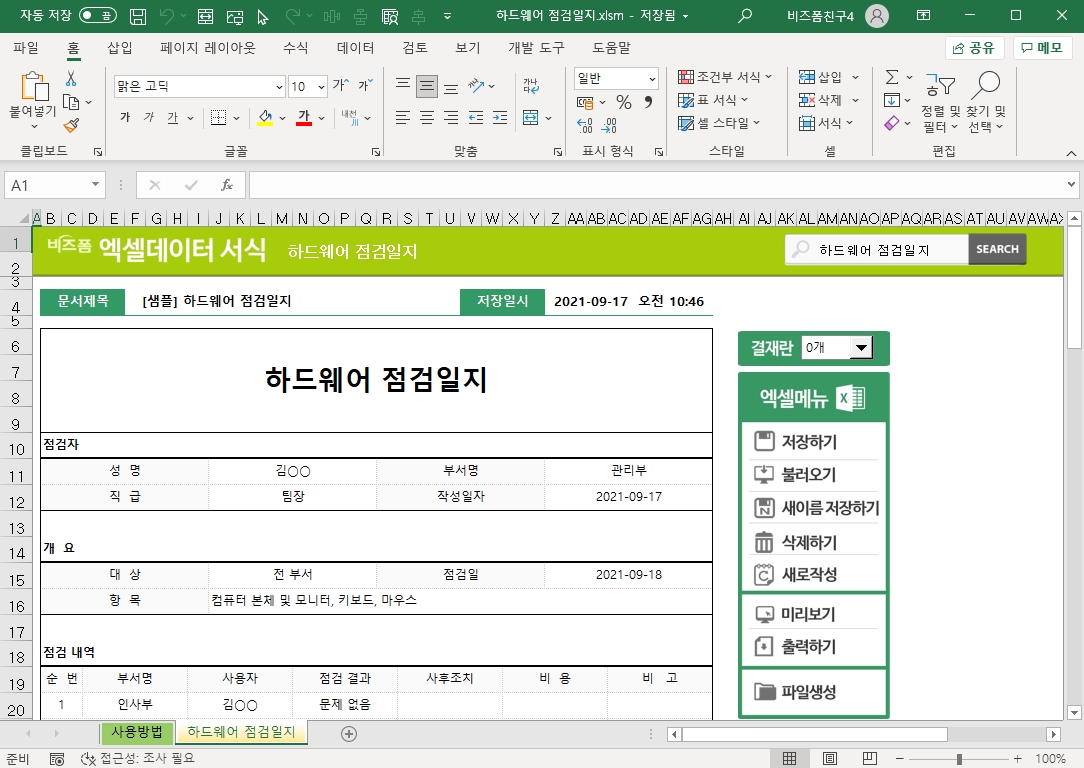This screenshot has height=768, width=1084.
Task: Switch to the 사용방법 sheet tab
Action: [138, 732]
